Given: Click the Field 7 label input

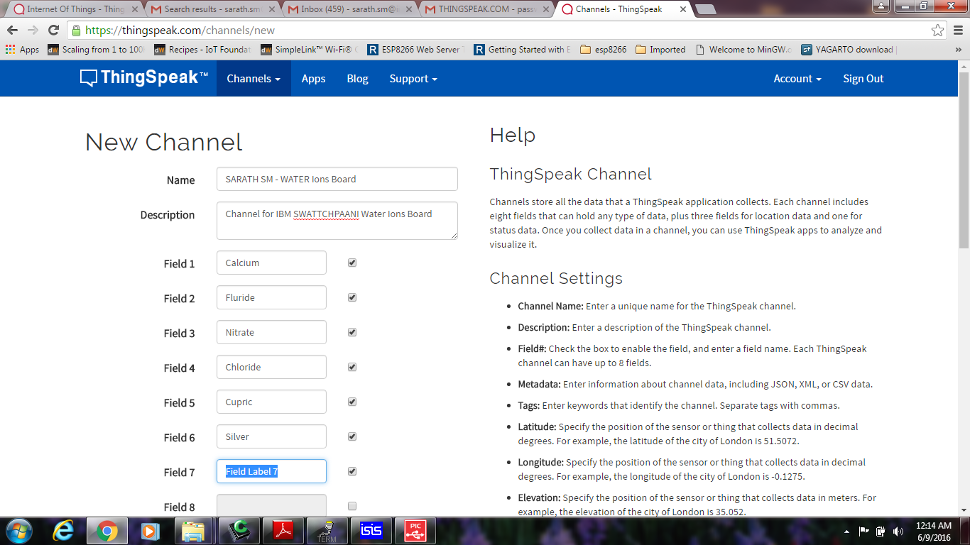Looking at the screenshot, I should click(x=271, y=471).
